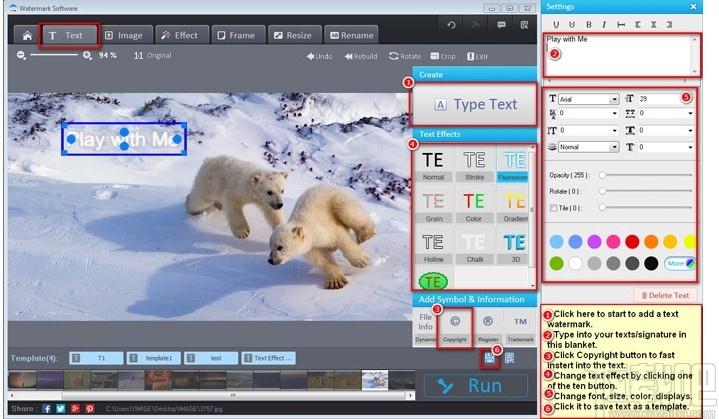Click the Run button
Image resolution: width=719 pixels, height=419 pixels.
pyautogui.click(x=476, y=386)
